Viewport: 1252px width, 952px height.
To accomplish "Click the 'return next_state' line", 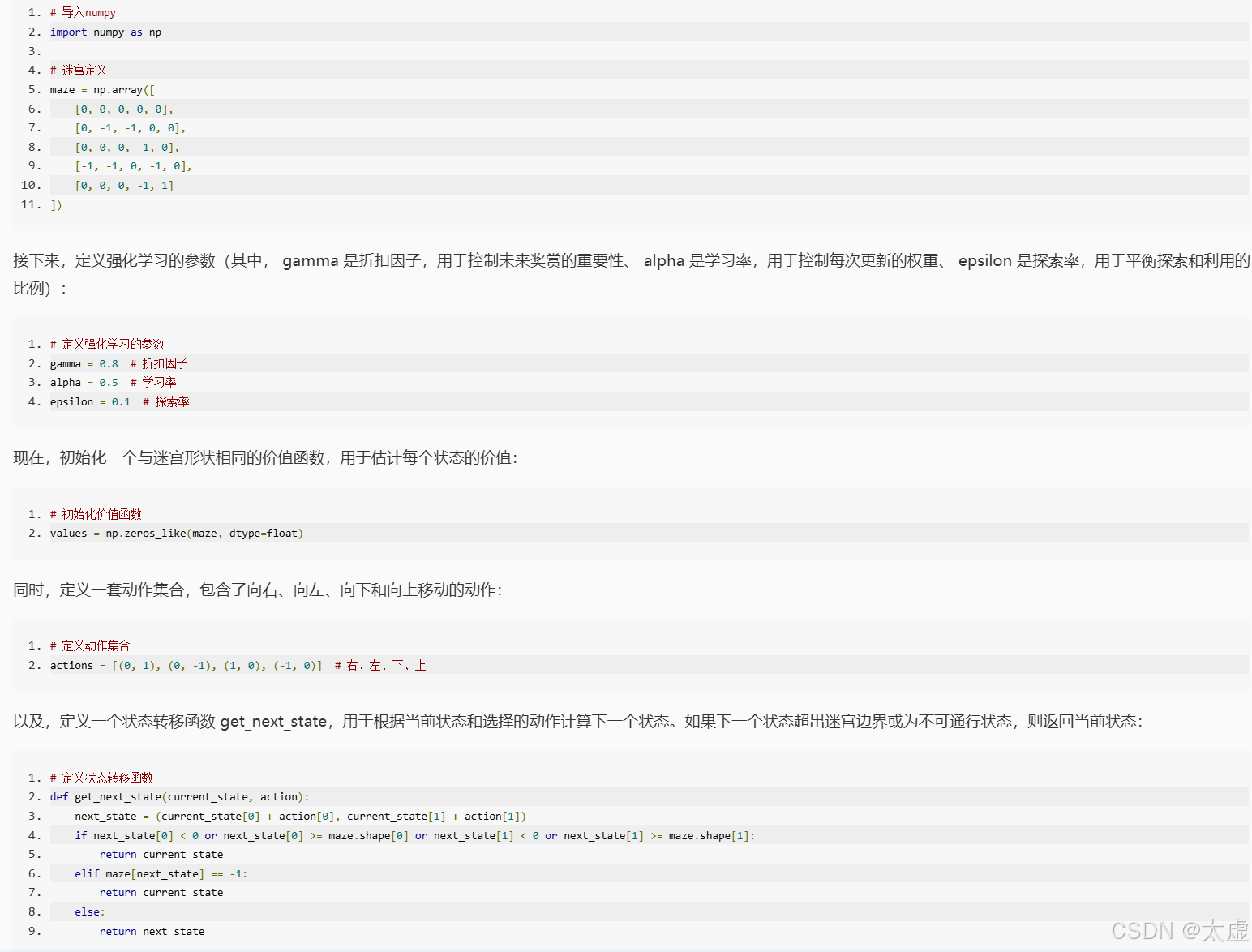I will 152,932.
